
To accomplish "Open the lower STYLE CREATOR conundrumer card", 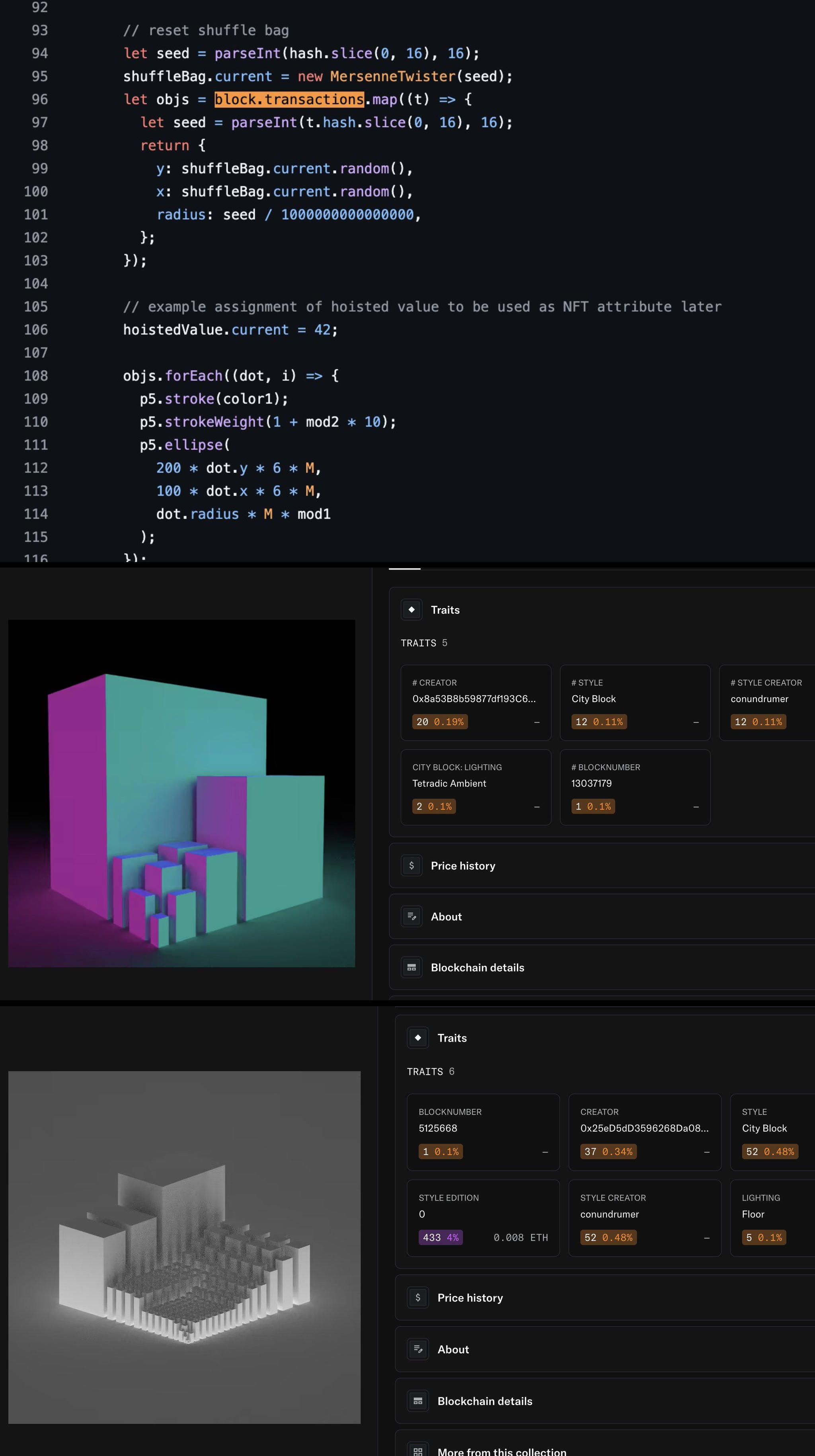I will point(645,1218).
